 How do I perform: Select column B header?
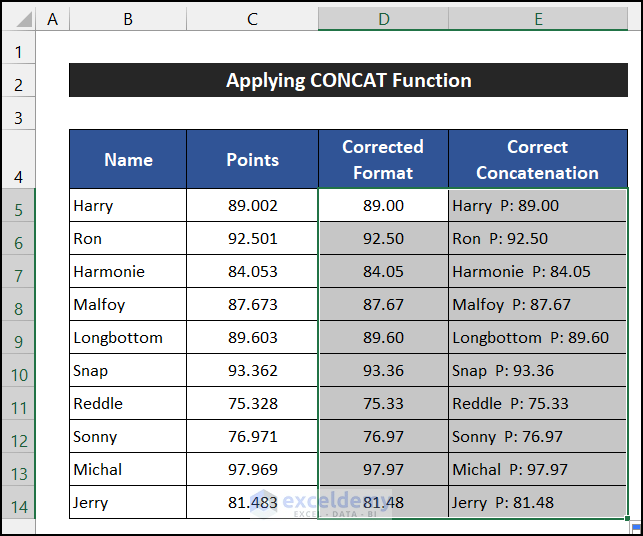[x=128, y=18]
